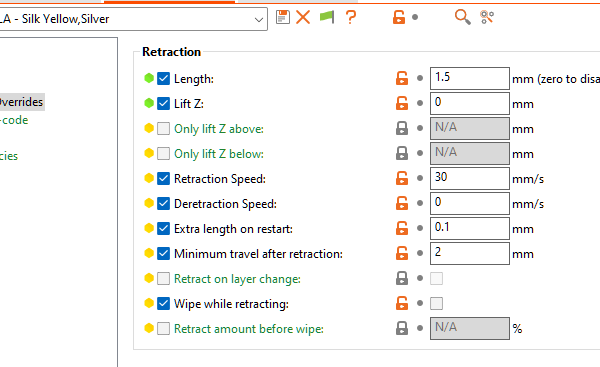
Task: Uncheck the Length override checkbox
Action: point(163,78)
